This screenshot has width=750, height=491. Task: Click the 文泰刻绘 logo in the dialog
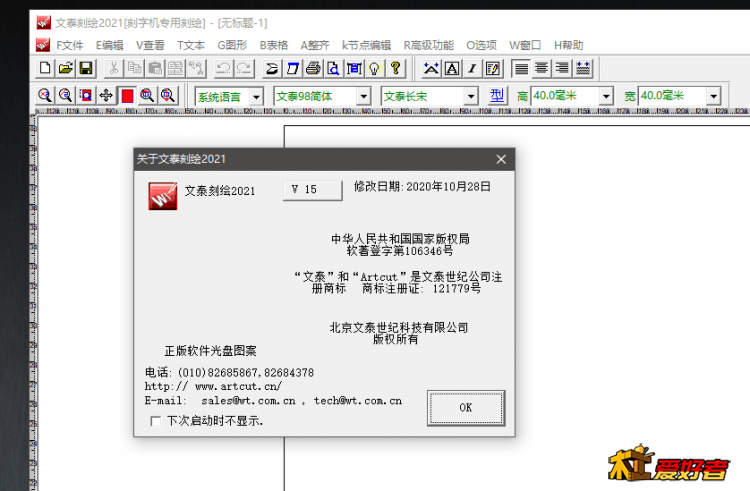(163, 196)
